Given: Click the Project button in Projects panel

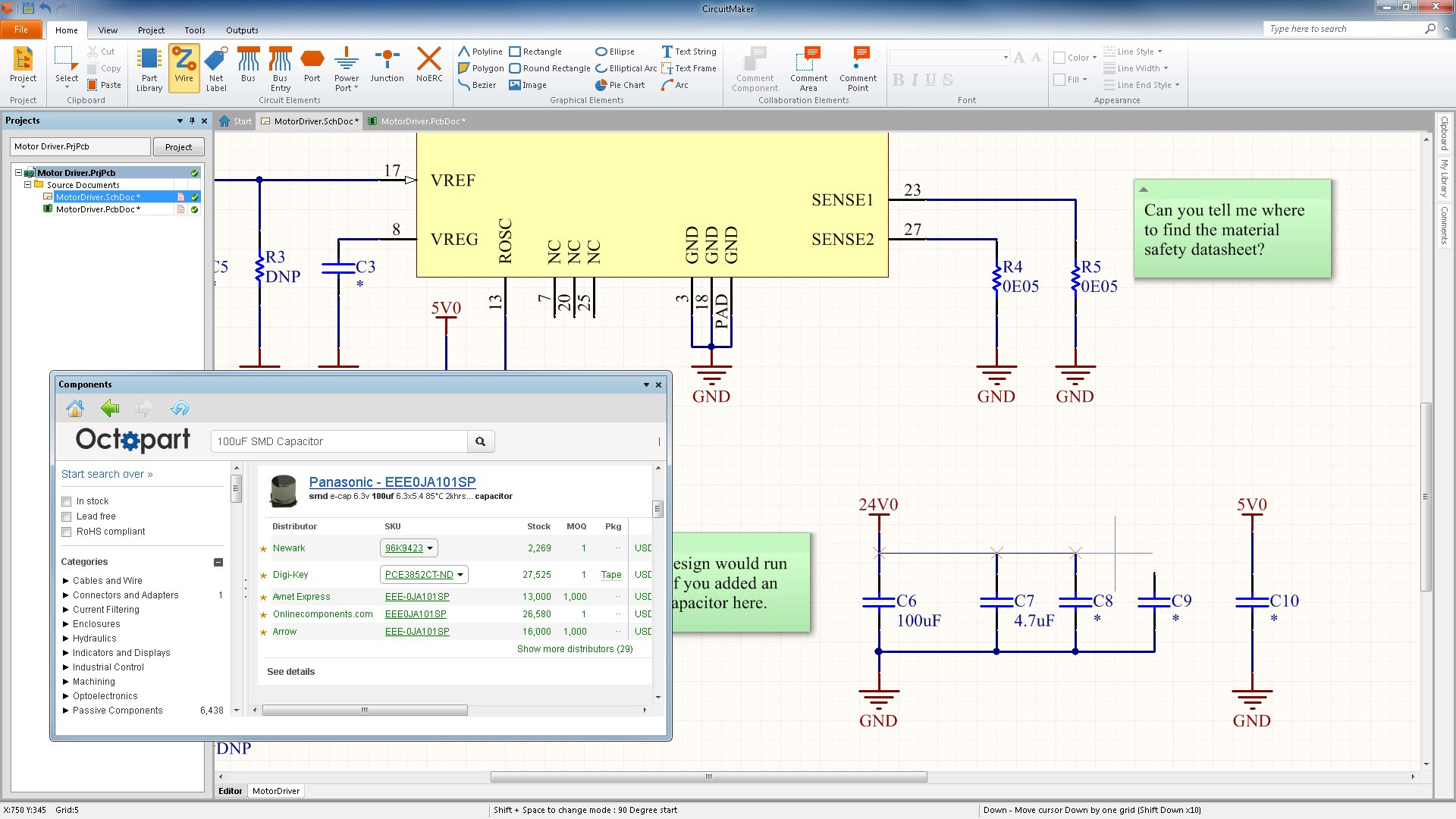Looking at the screenshot, I should pyautogui.click(x=178, y=147).
